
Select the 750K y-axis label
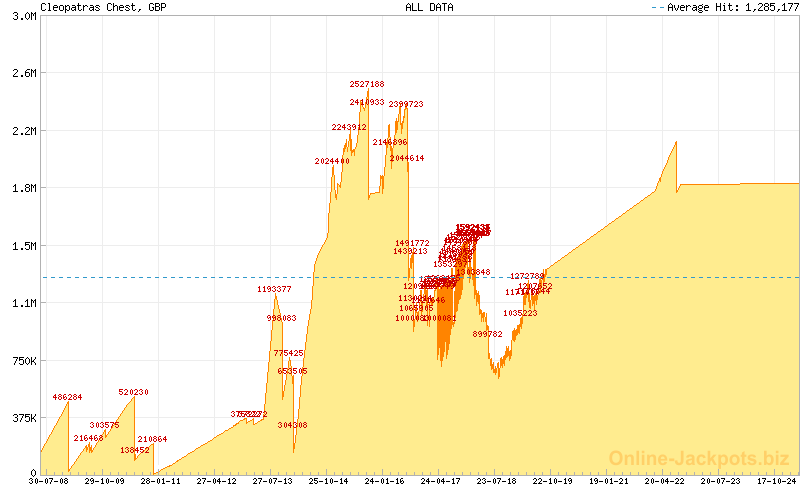coord(22,360)
